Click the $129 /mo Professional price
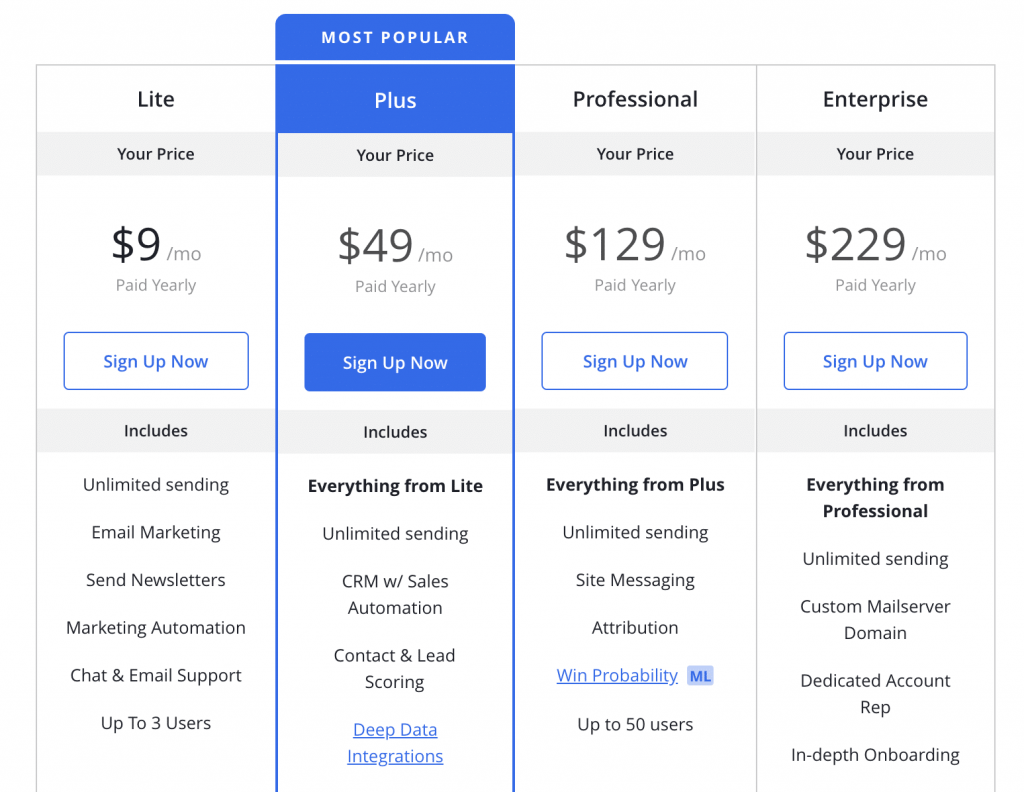Image resolution: width=1024 pixels, height=792 pixels. [x=635, y=245]
